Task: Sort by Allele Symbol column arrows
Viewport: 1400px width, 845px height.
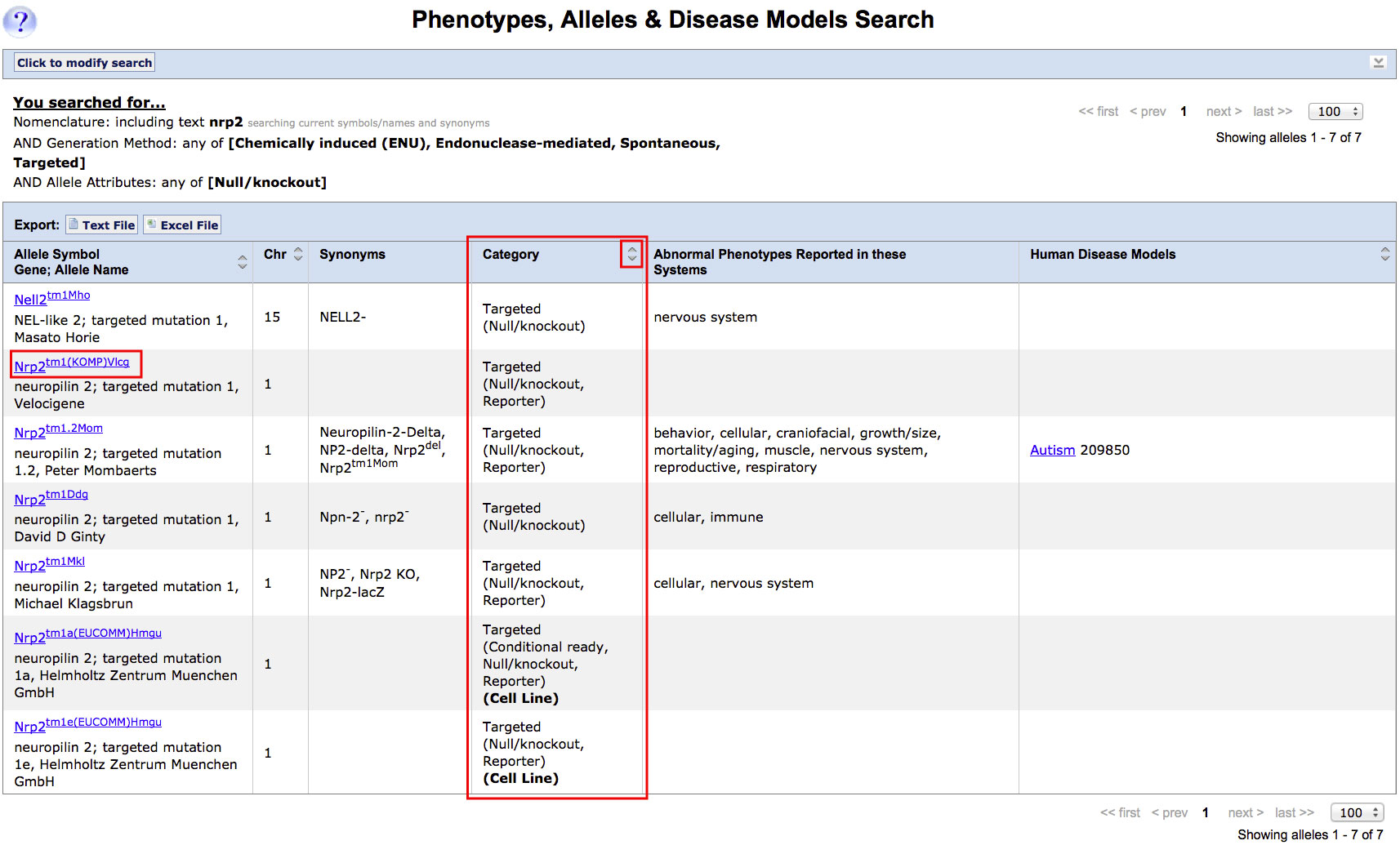Action: (x=242, y=262)
